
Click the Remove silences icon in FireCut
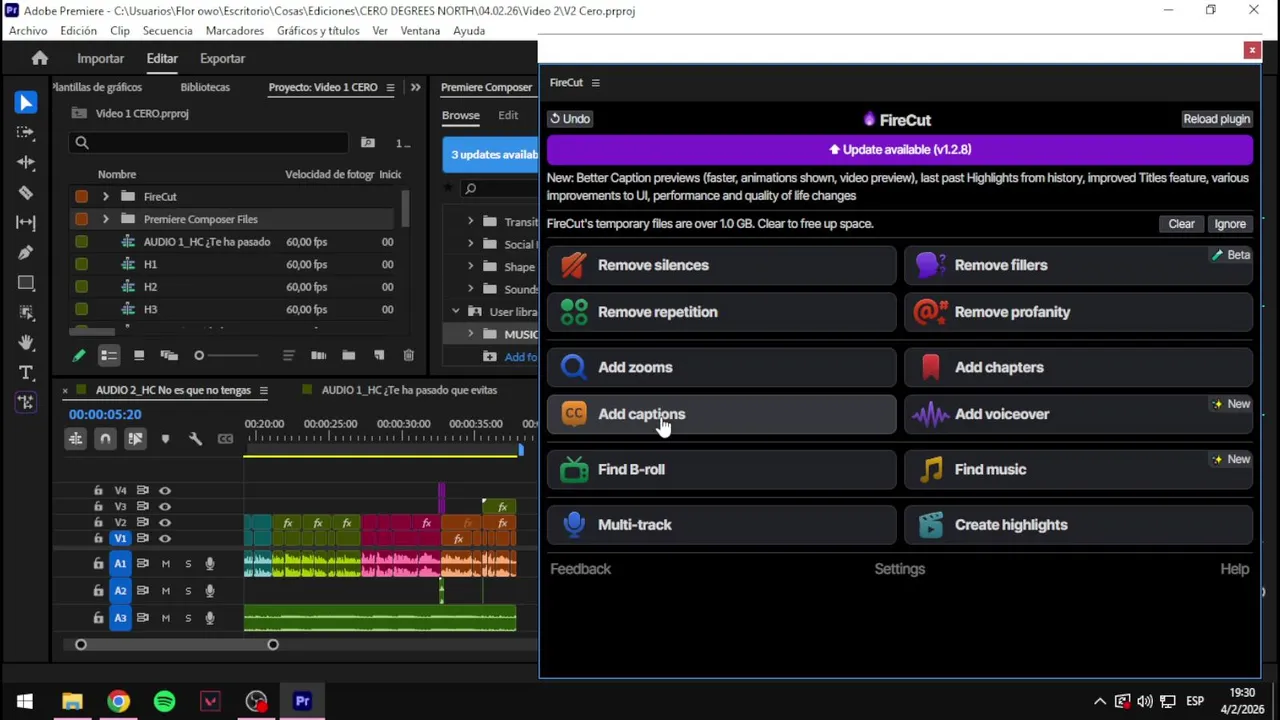pyautogui.click(x=574, y=265)
